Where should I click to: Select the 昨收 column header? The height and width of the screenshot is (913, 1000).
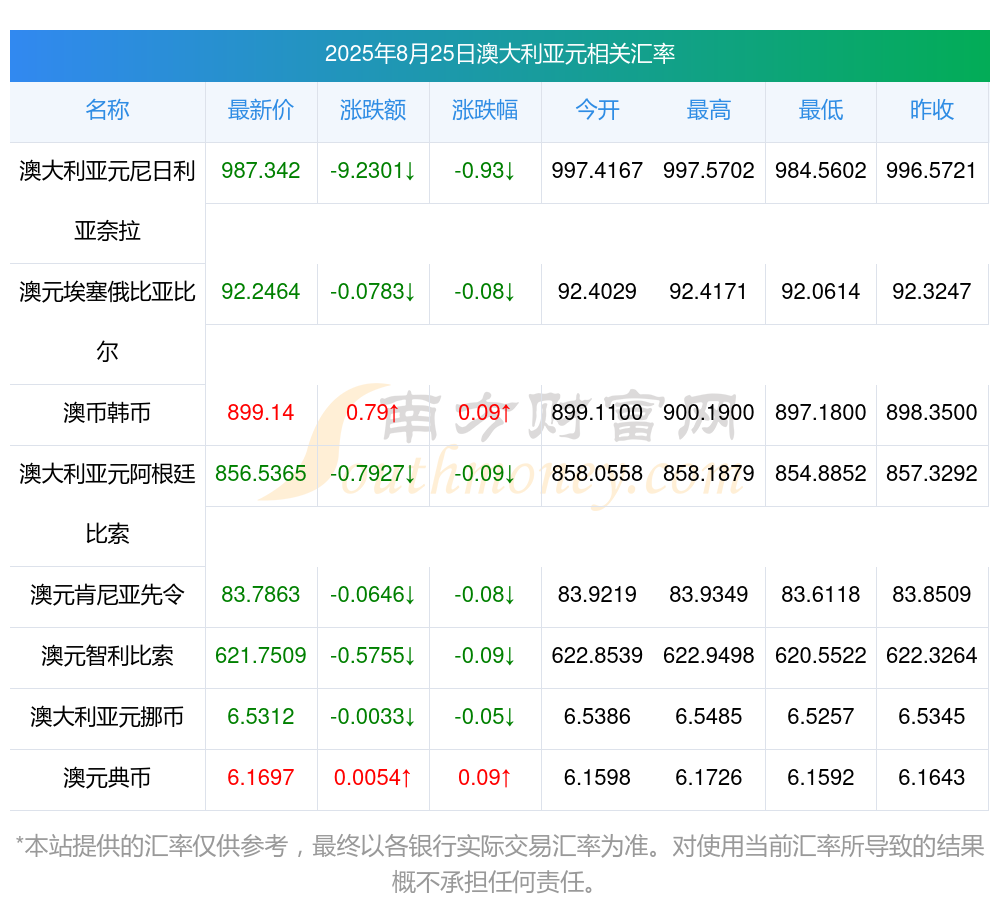point(932,110)
